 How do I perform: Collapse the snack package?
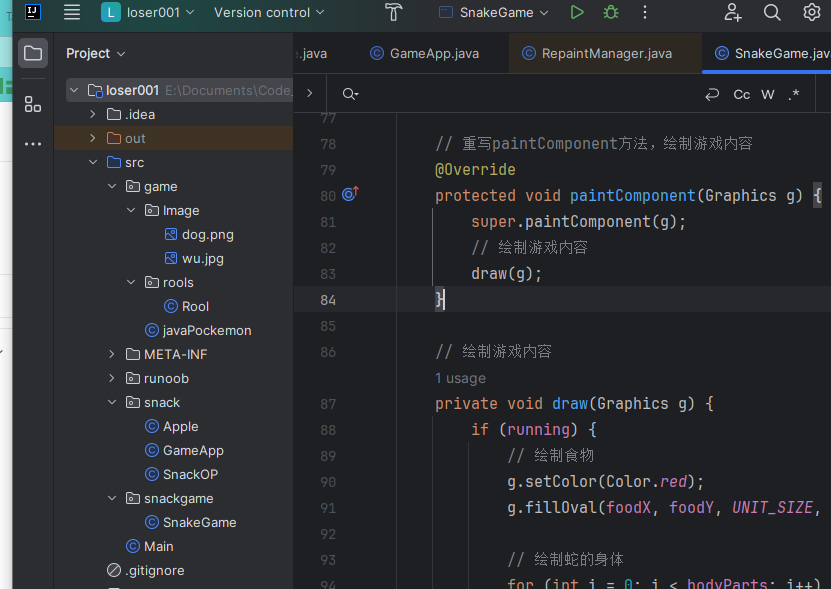coord(112,402)
